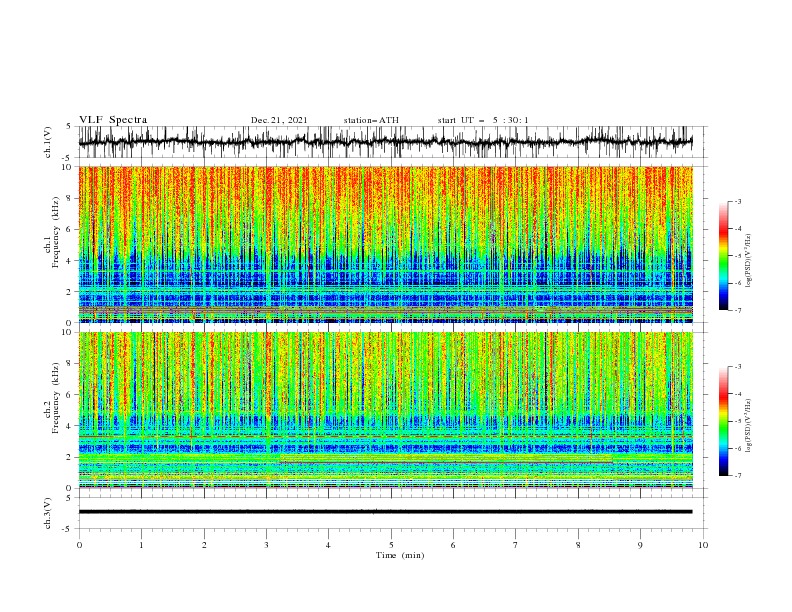Click the "-3" tick on the ch.1 color bar
Image resolution: width=792 pixels, height=612 pixels.
click(x=737, y=201)
